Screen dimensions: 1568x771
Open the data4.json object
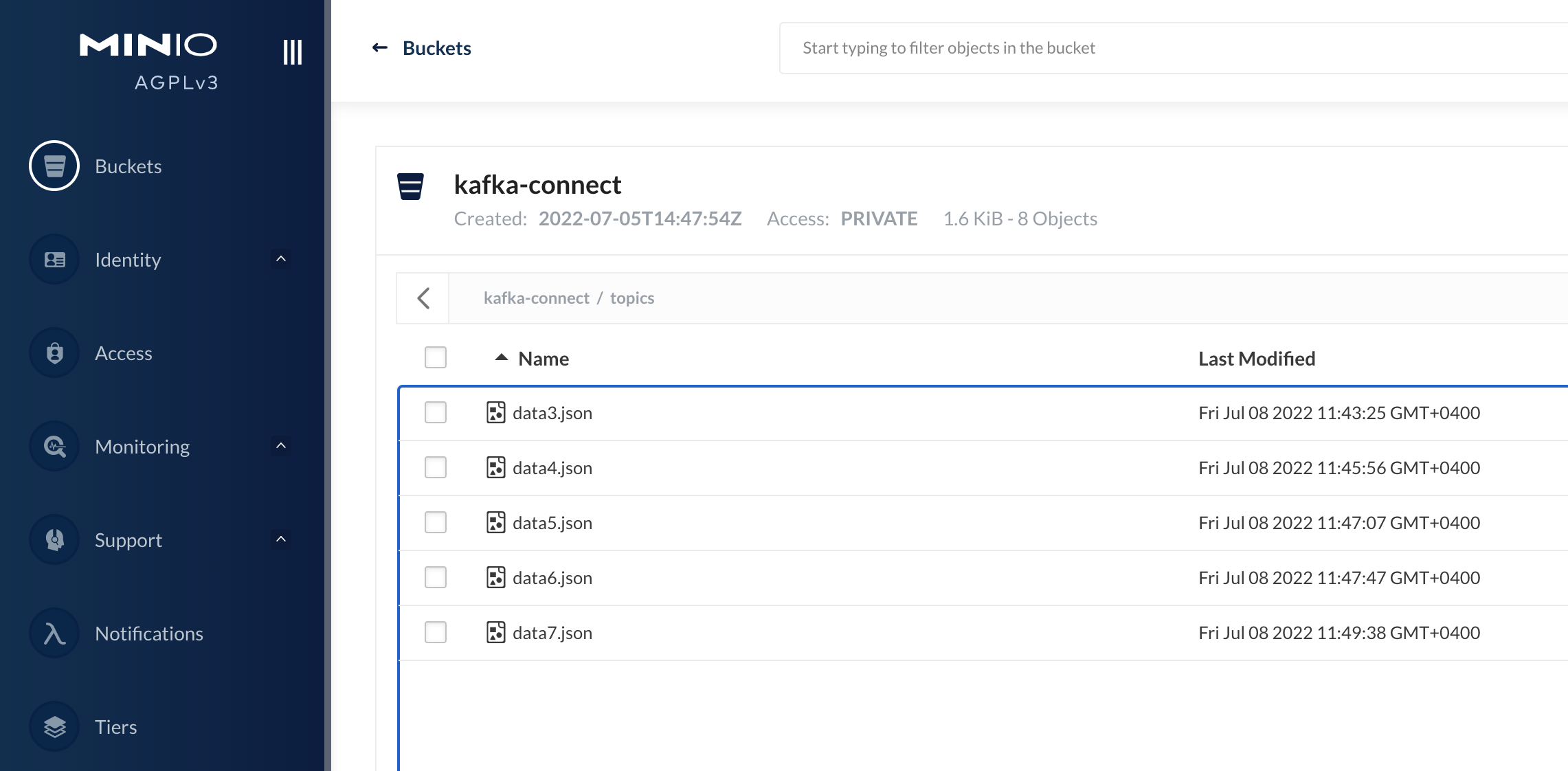(x=552, y=468)
